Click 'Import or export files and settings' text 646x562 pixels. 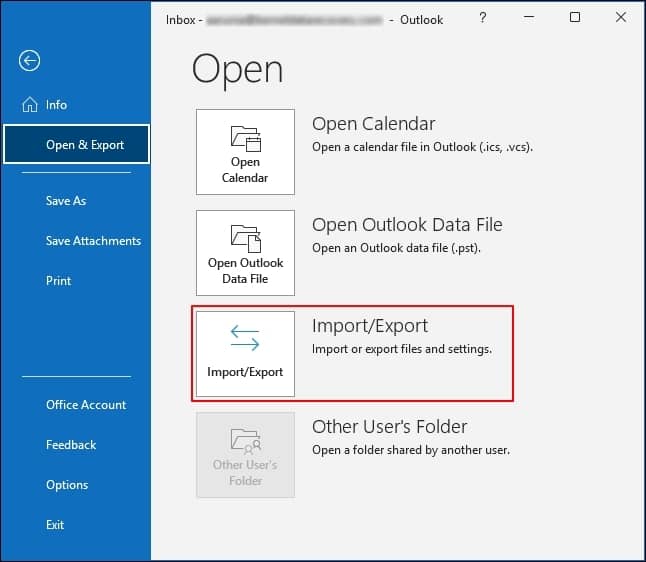tap(402, 349)
